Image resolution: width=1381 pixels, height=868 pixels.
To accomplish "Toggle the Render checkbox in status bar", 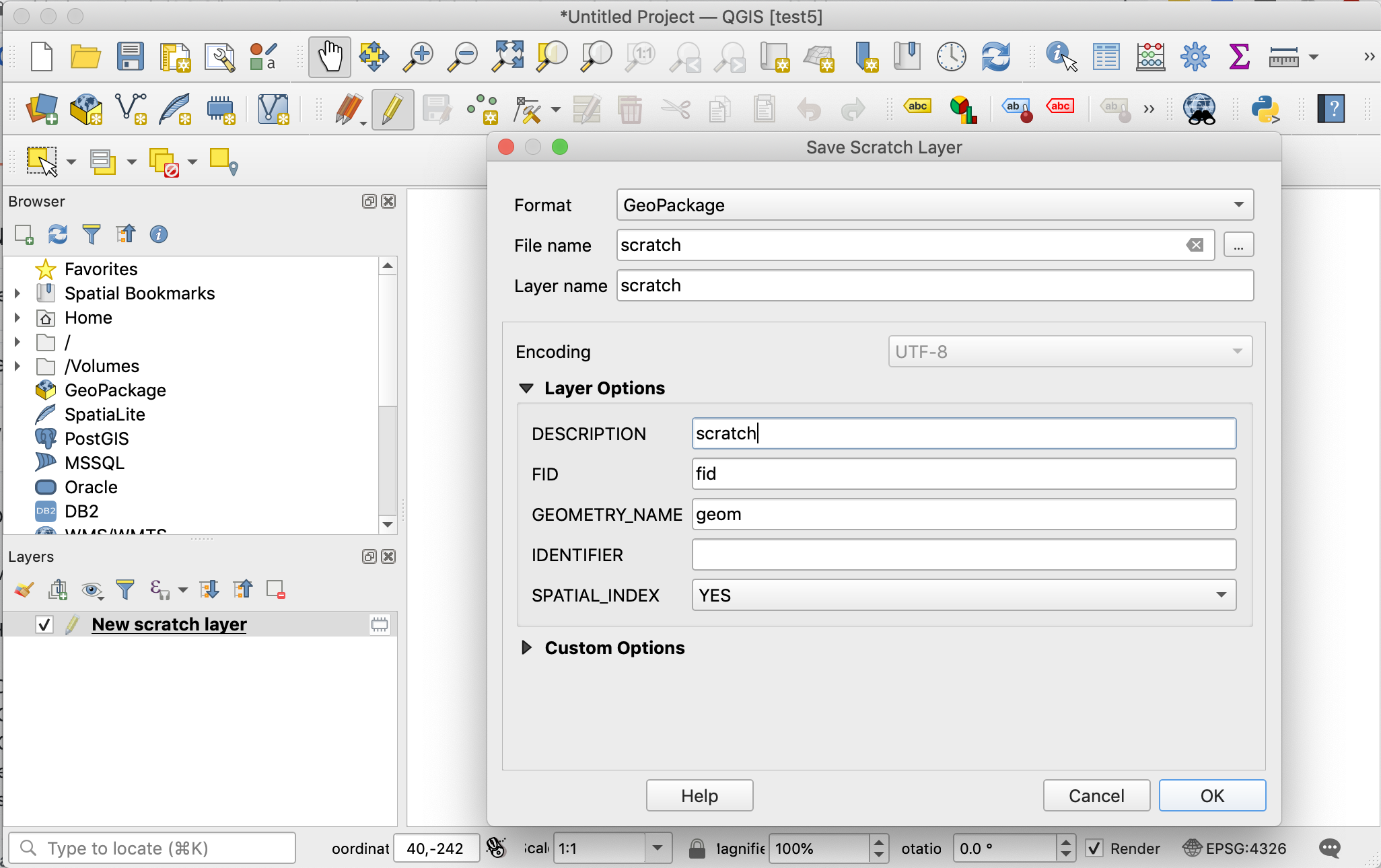I will (x=1094, y=848).
